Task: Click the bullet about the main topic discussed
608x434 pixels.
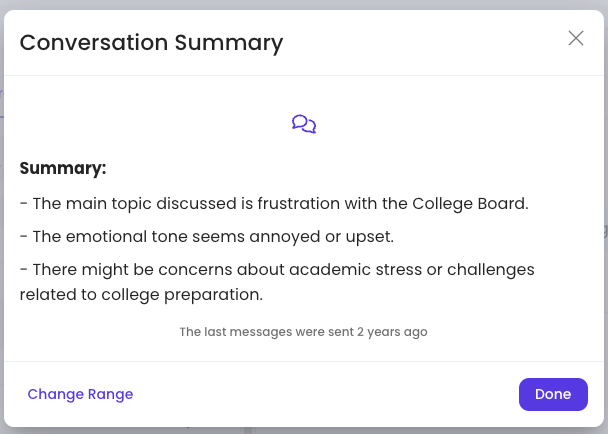Action: coord(274,204)
